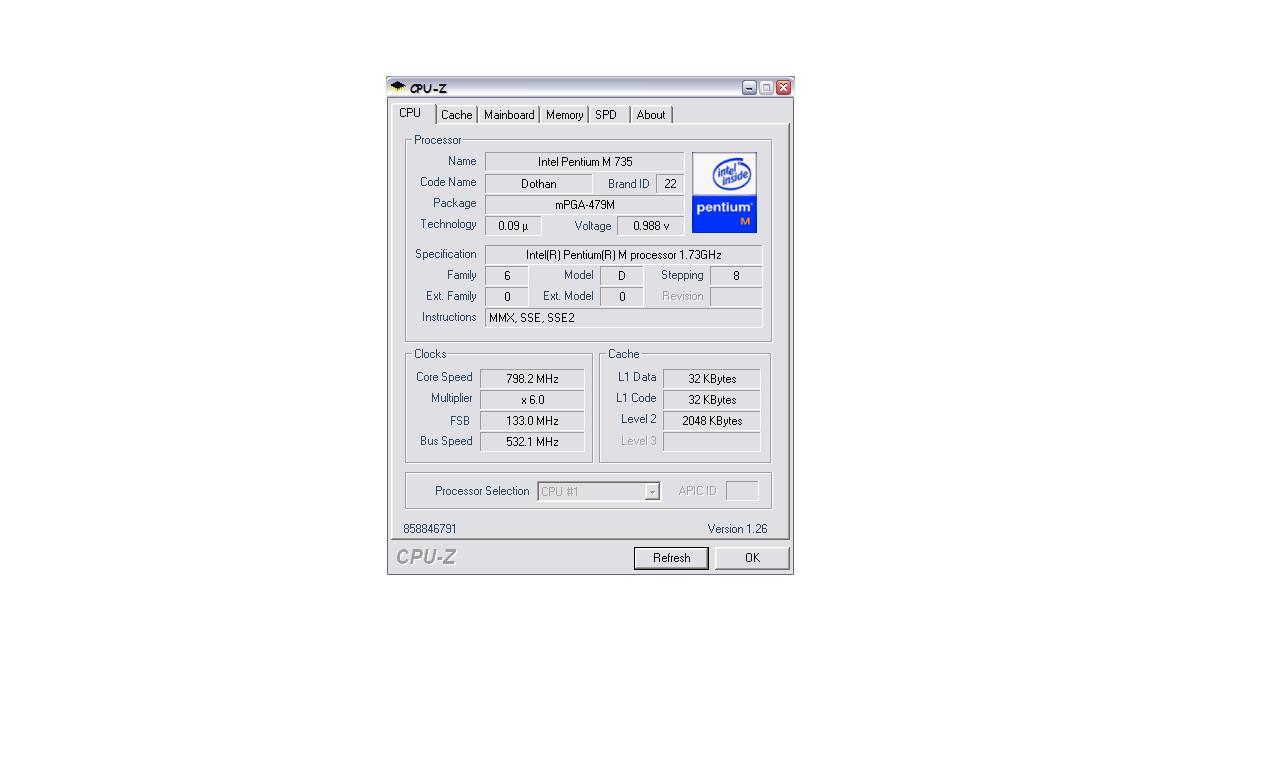Screen dimensions: 1280x768
Task: Click the Stepping value 8
Action: click(736, 276)
